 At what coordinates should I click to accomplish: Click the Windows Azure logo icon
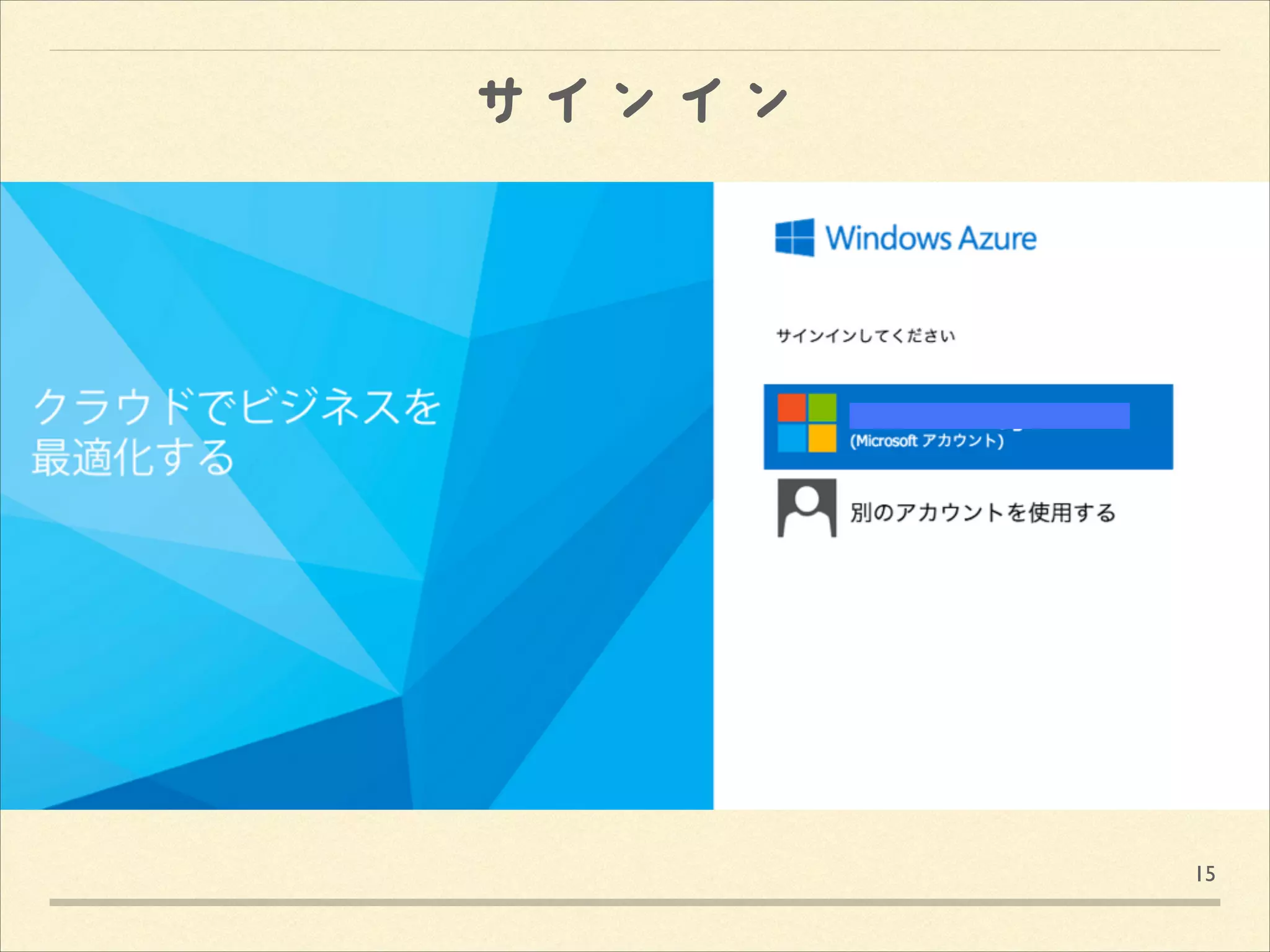pyautogui.click(x=794, y=237)
